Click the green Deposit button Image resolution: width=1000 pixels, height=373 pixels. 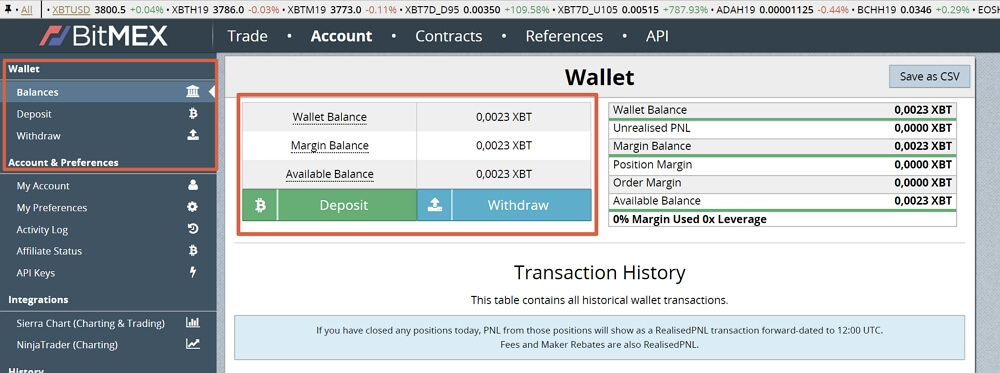(330, 205)
